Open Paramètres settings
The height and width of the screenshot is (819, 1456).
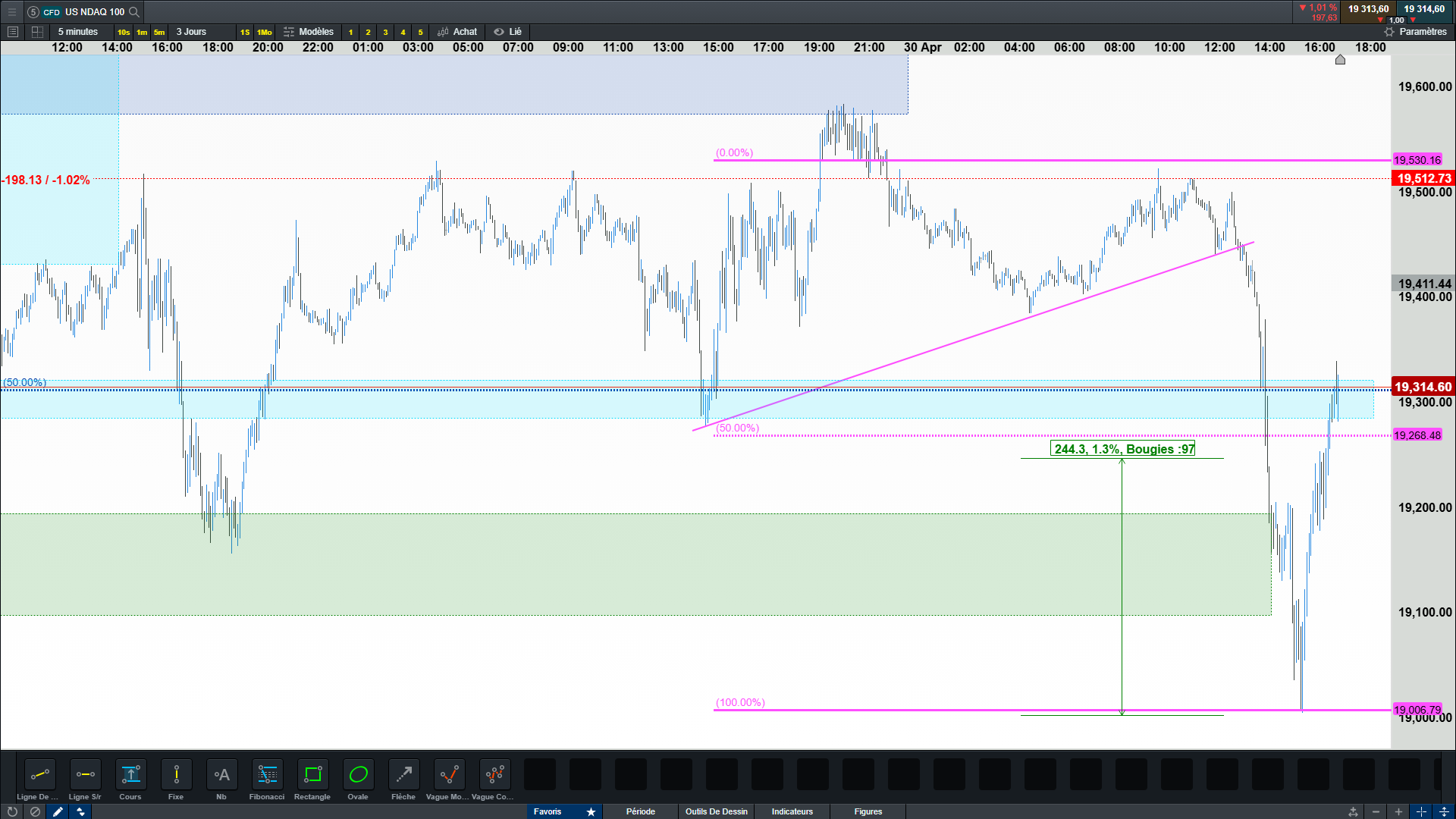[1415, 32]
